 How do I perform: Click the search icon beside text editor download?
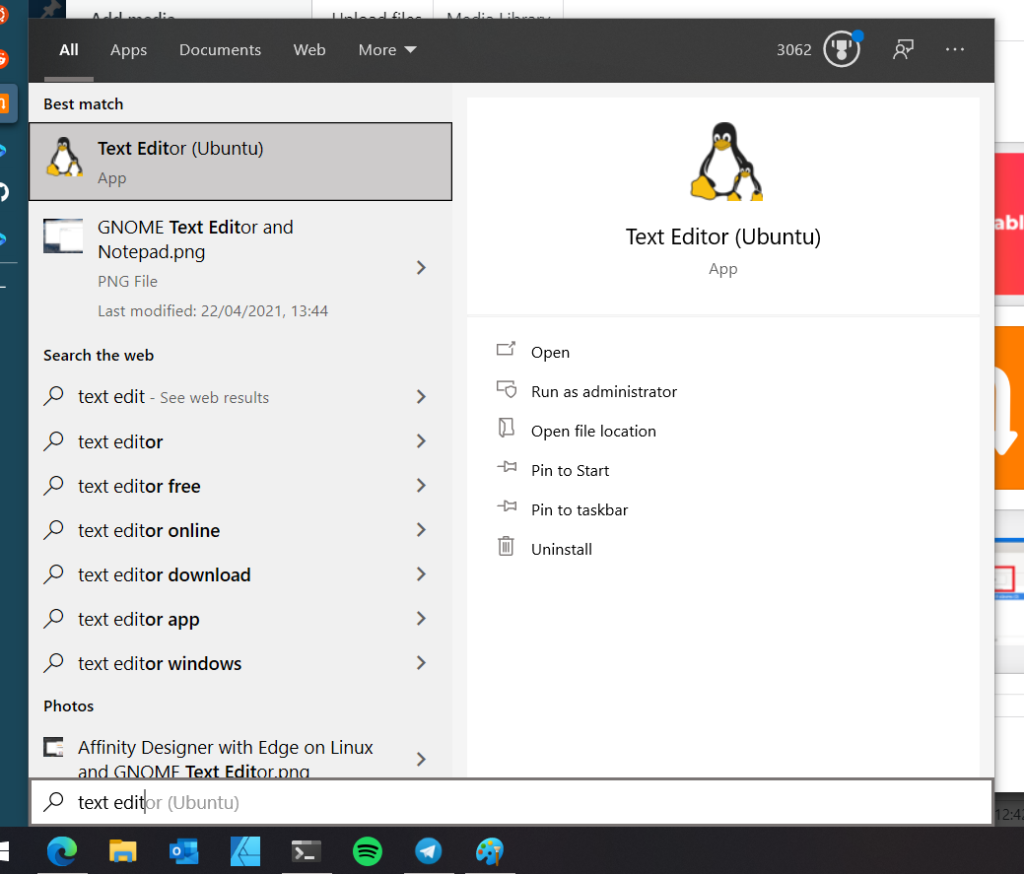[54, 574]
